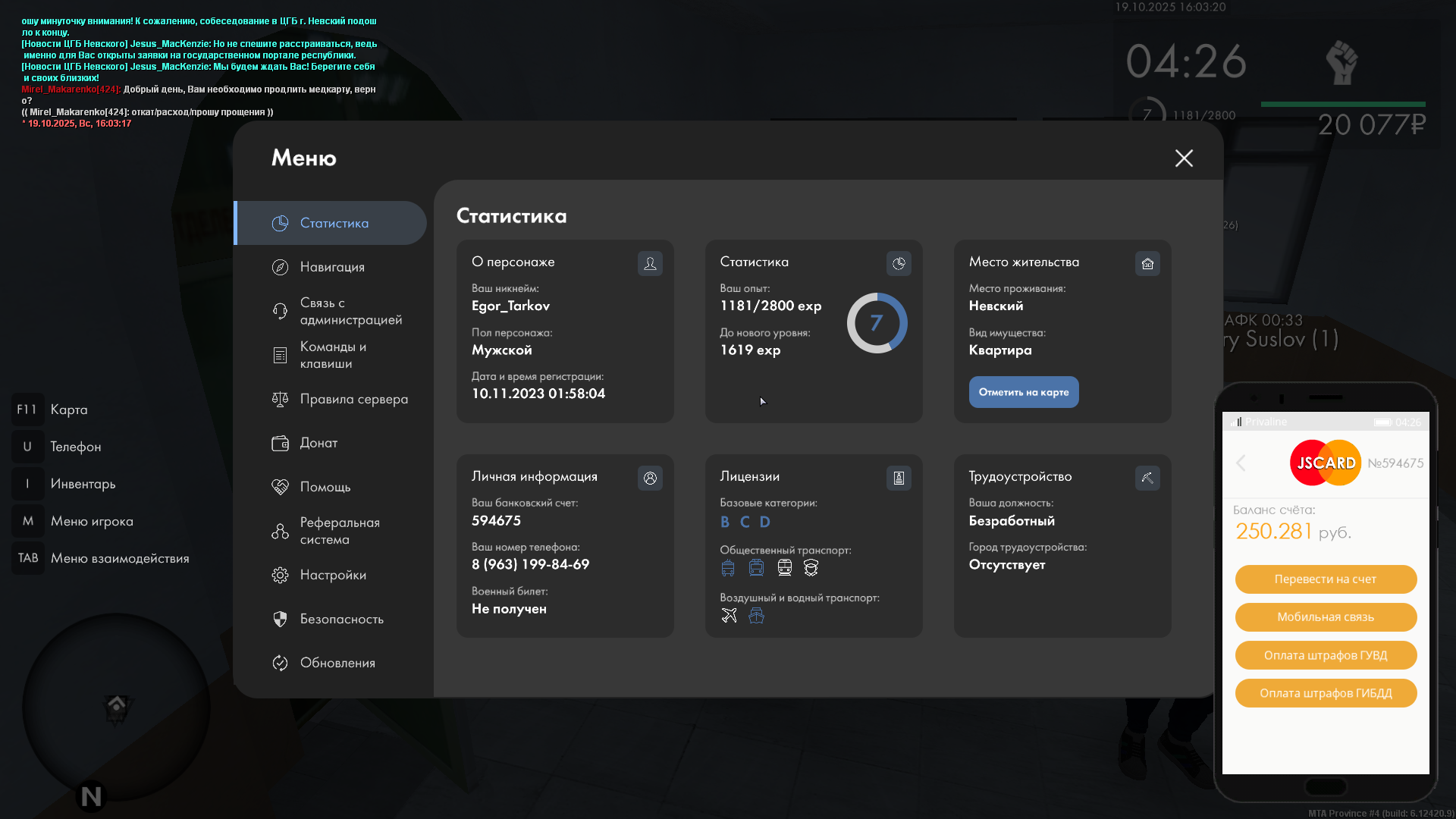
Task: Click the boat license icon
Action: 756,616
